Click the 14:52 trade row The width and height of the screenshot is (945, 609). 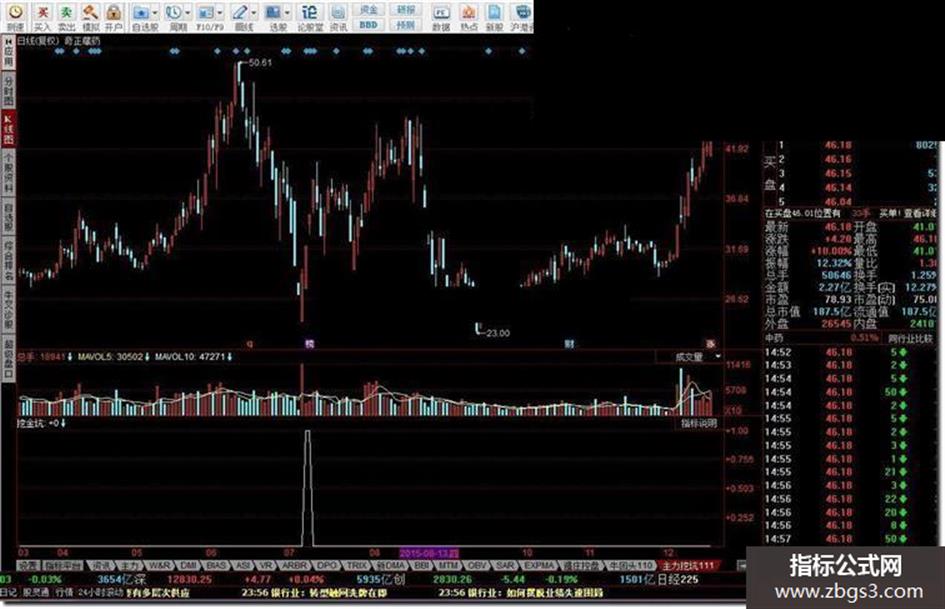pos(852,352)
